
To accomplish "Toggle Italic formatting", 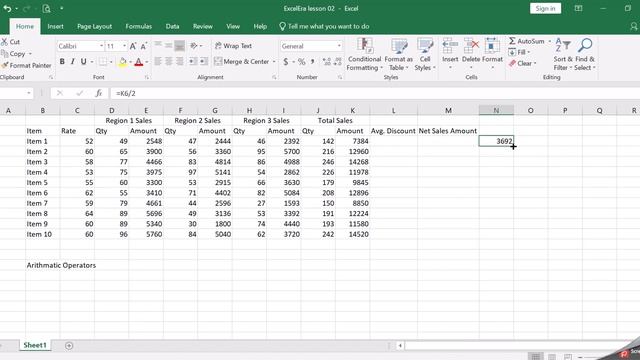I will tap(73, 62).
